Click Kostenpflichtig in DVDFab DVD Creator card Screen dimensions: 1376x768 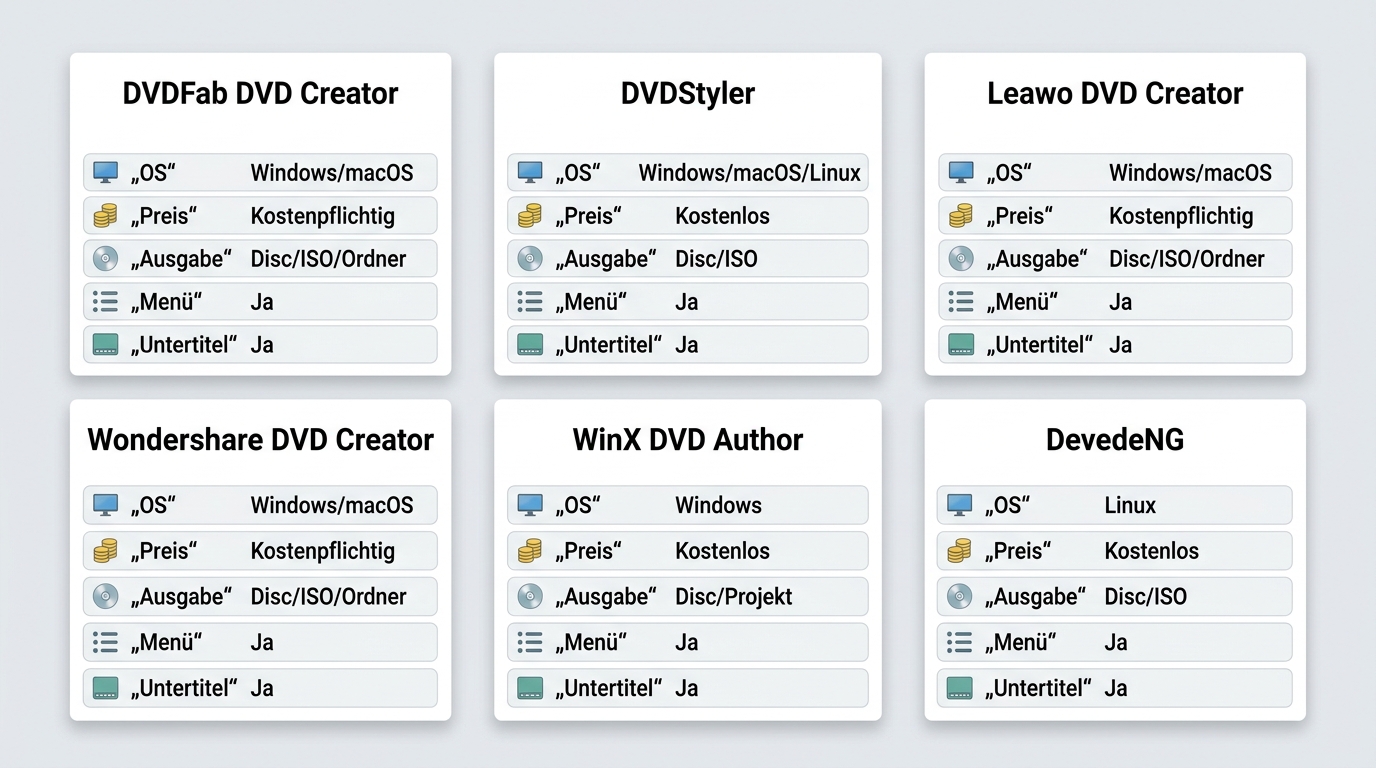(x=322, y=216)
